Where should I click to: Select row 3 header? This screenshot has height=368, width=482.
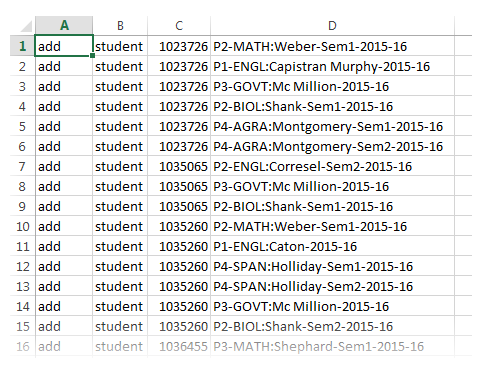tap(22, 86)
